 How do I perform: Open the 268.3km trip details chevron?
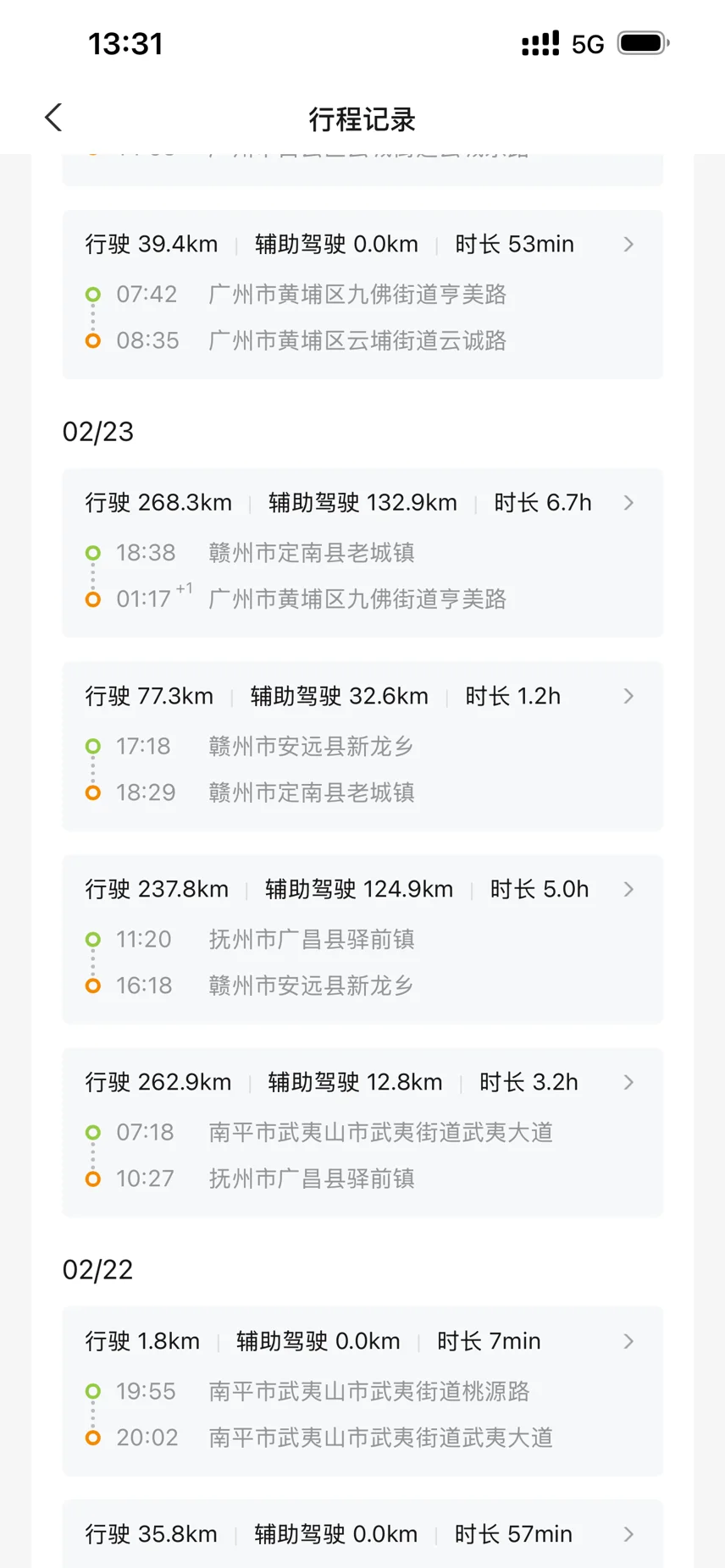[628, 503]
